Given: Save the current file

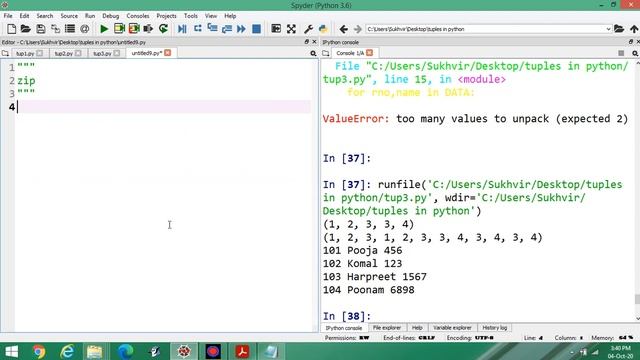Looking at the screenshot, I should pyautogui.click(x=40, y=29).
